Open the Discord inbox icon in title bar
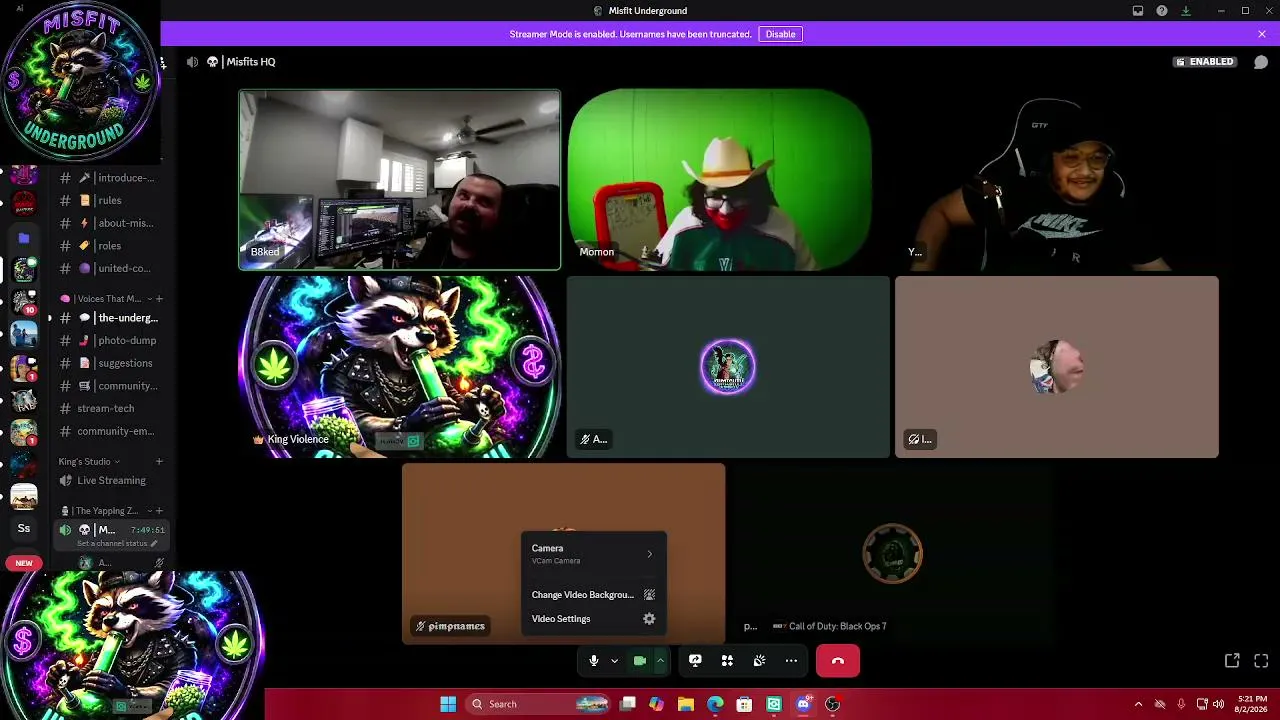 pyautogui.click(x=1138, y=11)
